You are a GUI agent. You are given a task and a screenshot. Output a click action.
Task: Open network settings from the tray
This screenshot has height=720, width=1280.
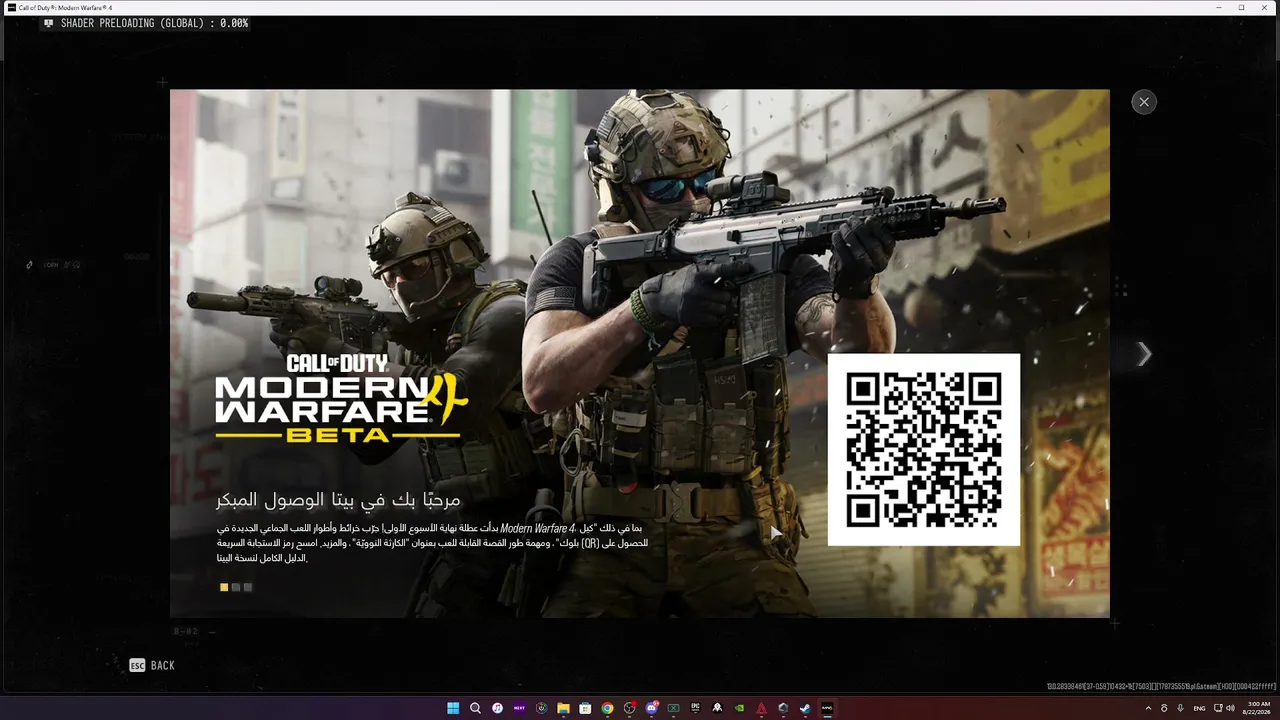click(1217, 708)
